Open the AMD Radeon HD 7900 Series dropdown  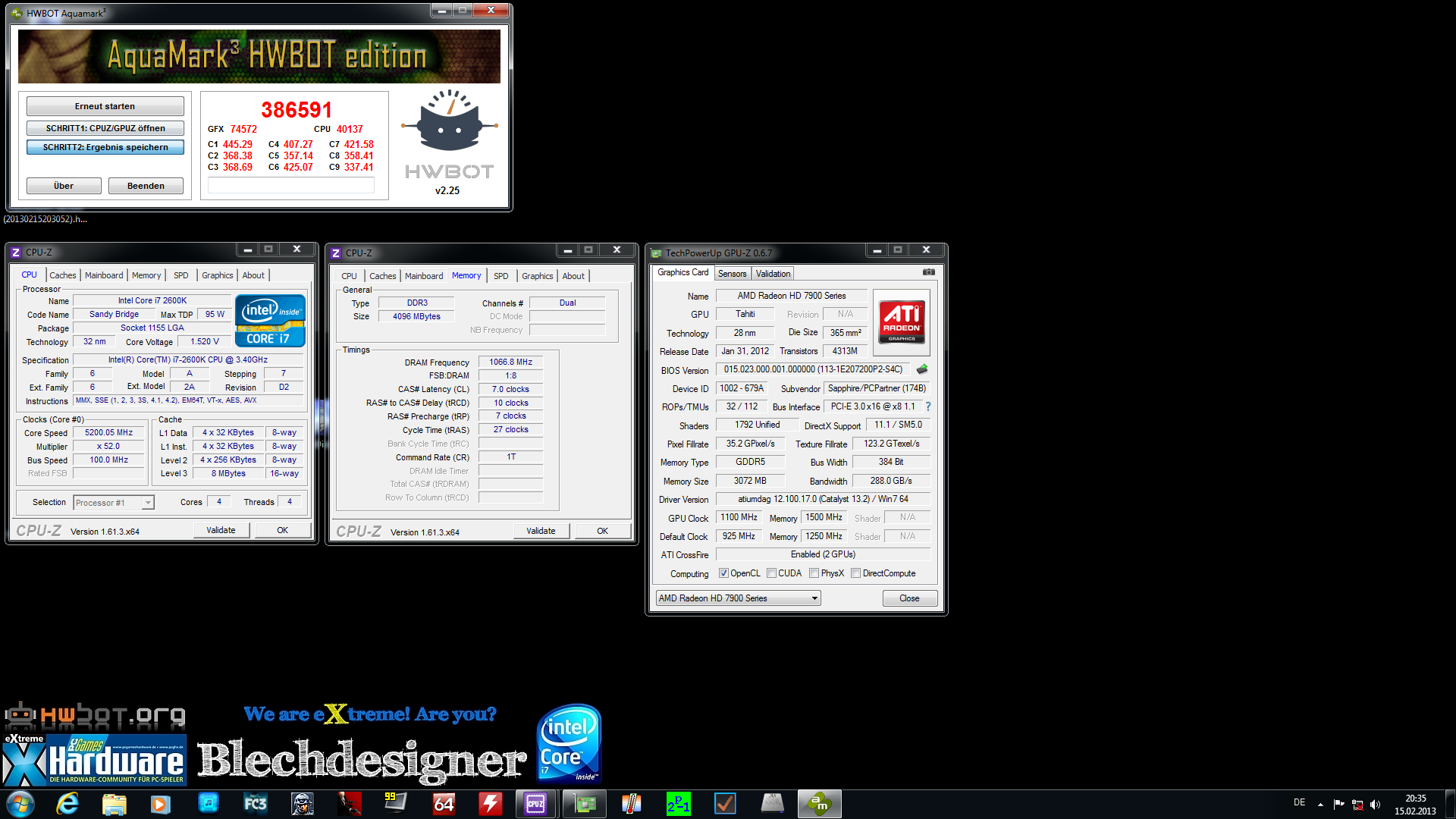[x=738, y=598]
